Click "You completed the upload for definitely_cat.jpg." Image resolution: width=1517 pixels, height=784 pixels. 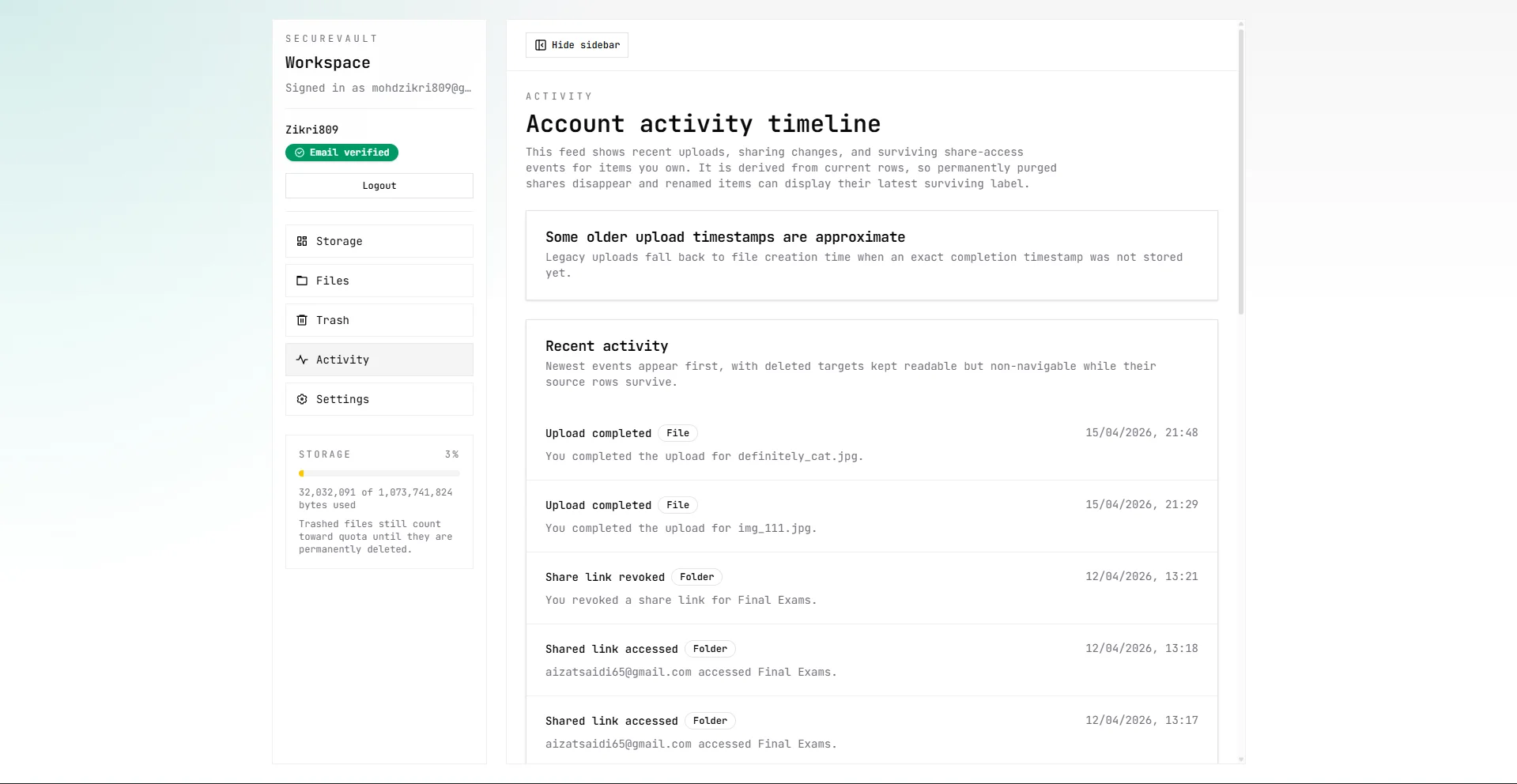[x=704, y=456]
